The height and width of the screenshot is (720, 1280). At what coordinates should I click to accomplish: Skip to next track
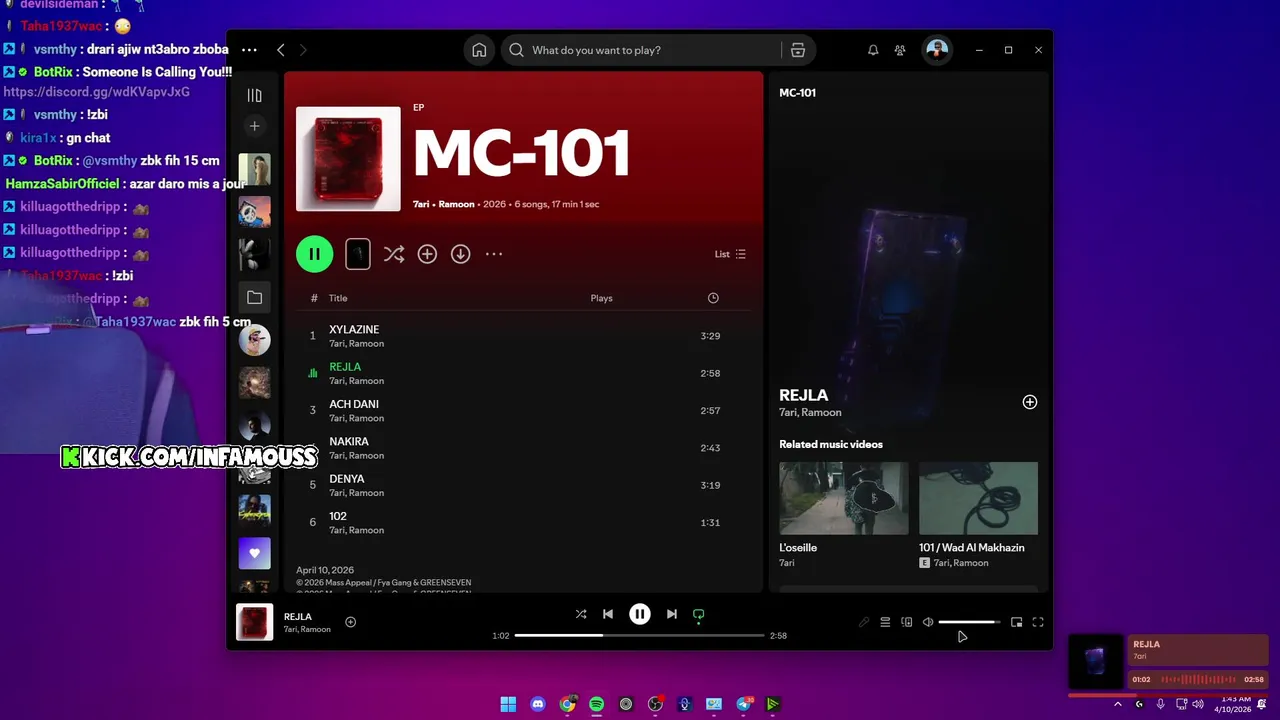tap(672, 614)
